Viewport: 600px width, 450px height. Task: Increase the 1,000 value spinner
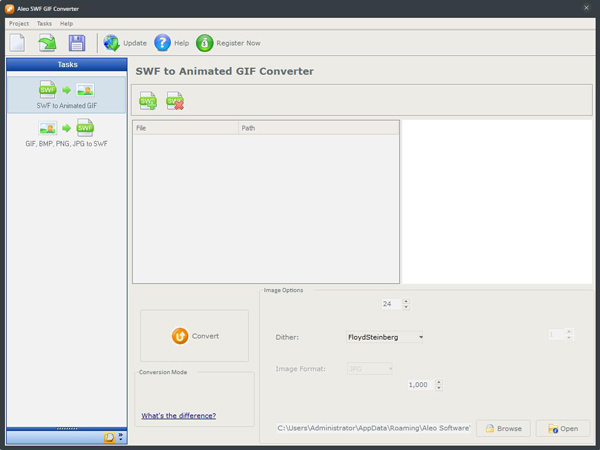[x=439, y=382]
